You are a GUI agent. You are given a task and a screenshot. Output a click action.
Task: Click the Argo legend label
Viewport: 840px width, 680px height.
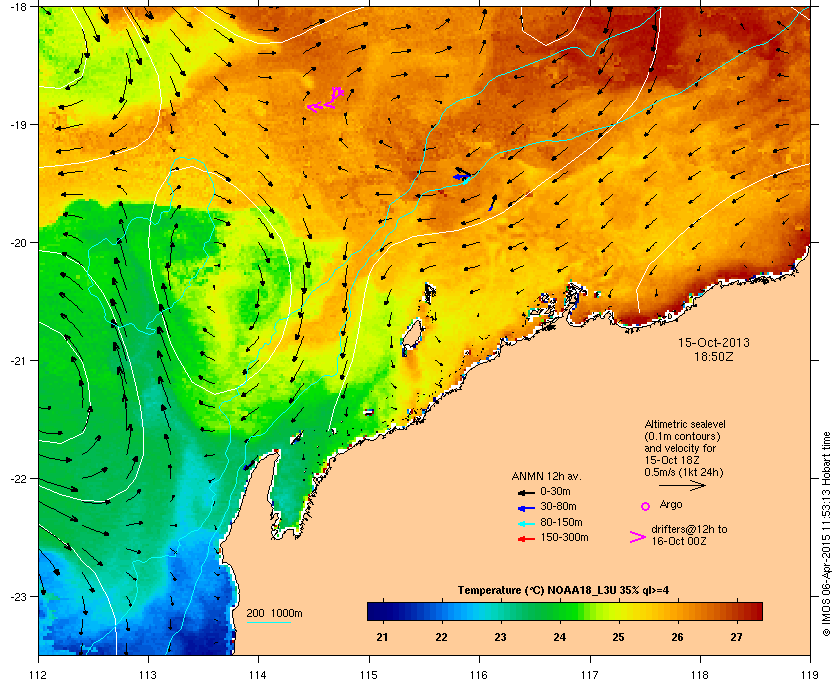coord(671,504)
